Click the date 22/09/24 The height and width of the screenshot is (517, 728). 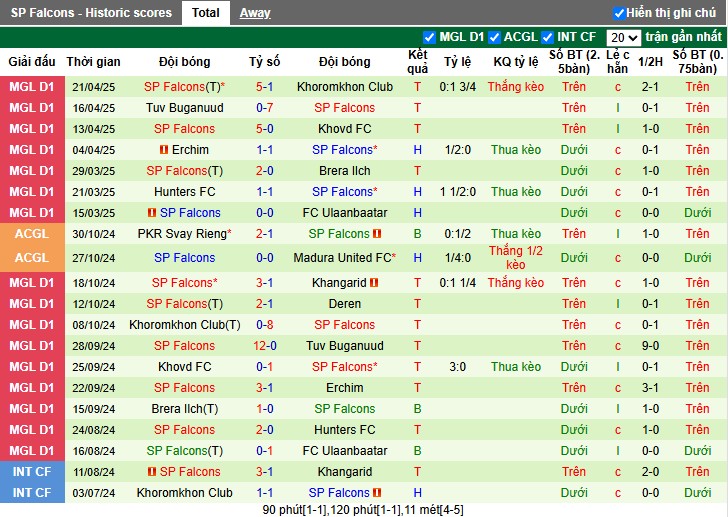(94, 388)
